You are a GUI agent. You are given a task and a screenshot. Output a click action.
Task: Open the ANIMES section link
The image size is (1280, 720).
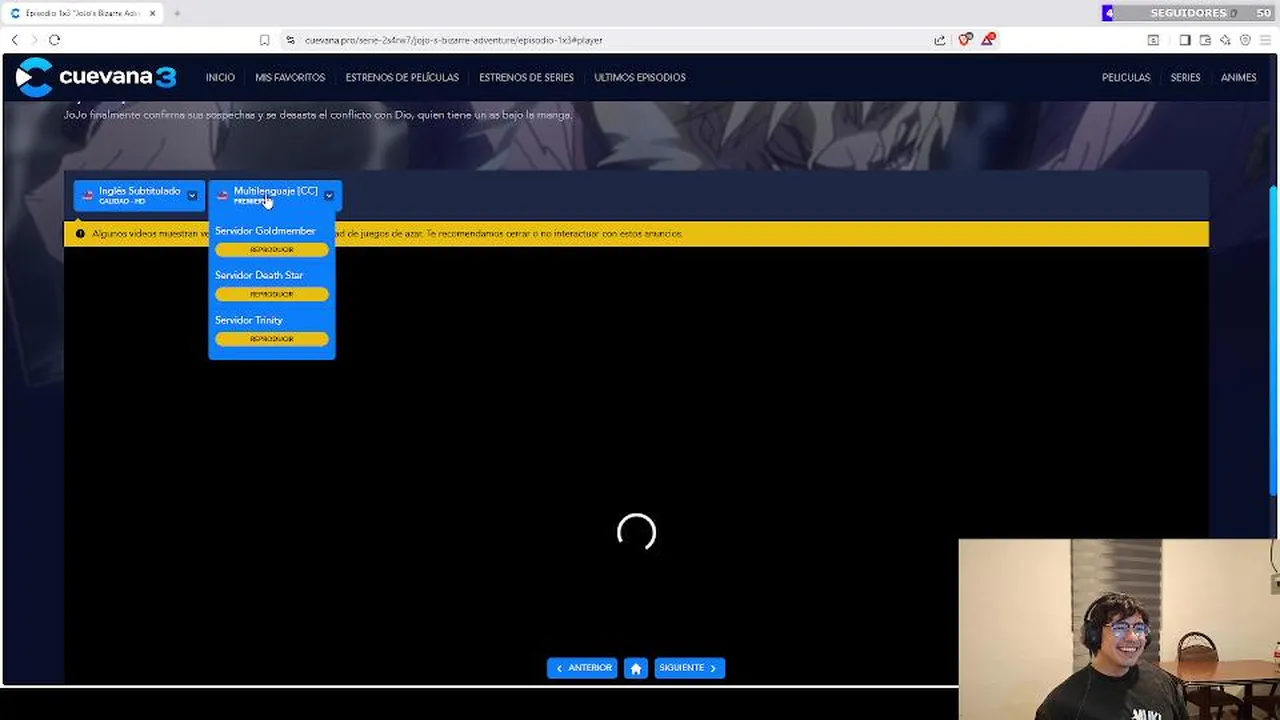pyautogui.click(x=1238, y=77)
